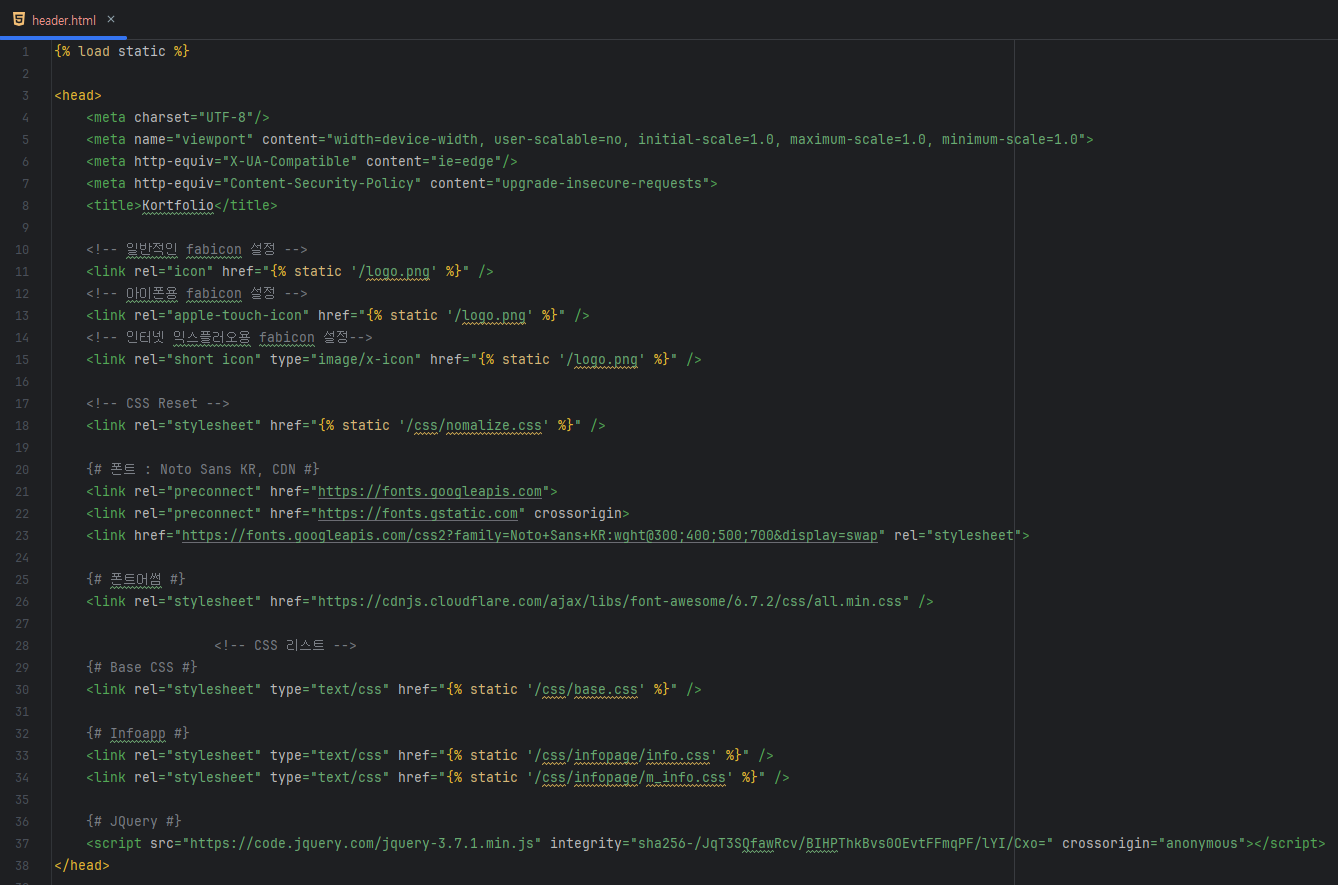
Task: Click the "short icon" rel value
Action: point(214,359)
